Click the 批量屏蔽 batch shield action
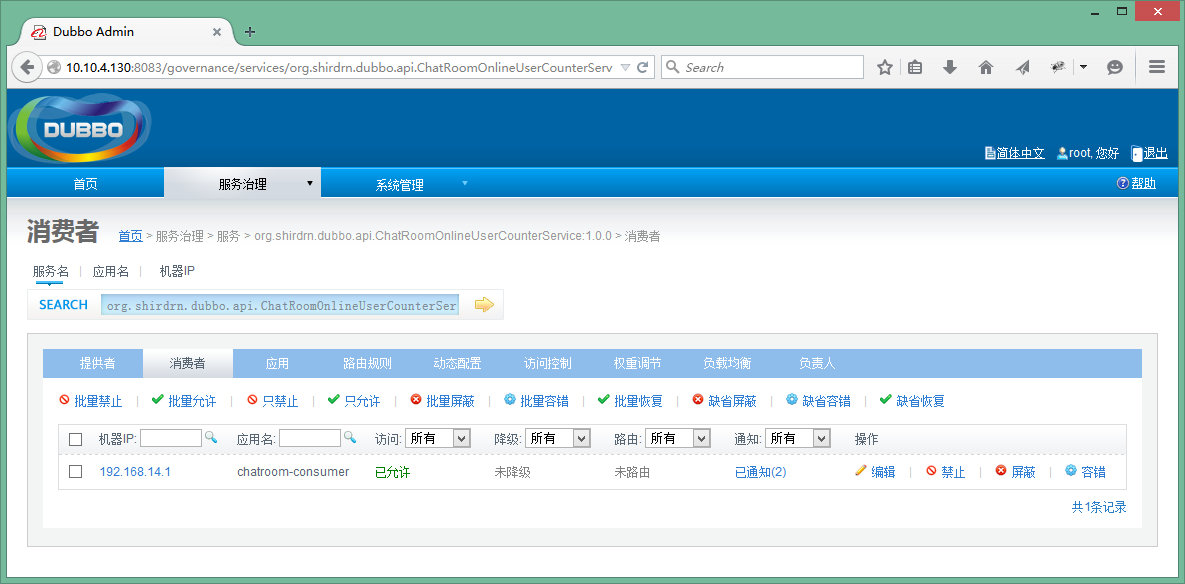1185x584 pixels. [x=442, y=401]
